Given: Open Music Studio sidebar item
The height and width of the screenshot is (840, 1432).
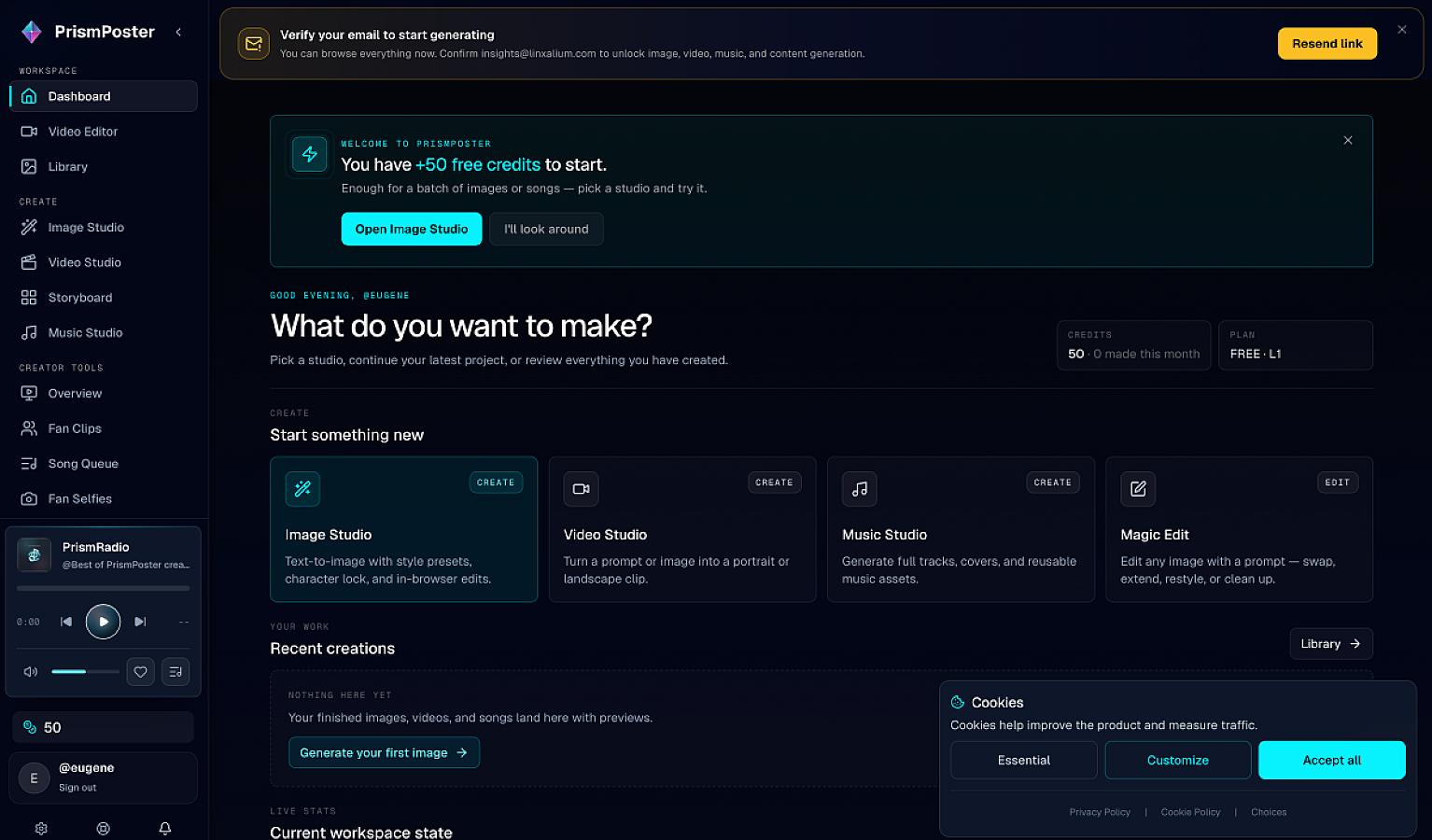Looking at the screenshot, I should coord(104,333).
